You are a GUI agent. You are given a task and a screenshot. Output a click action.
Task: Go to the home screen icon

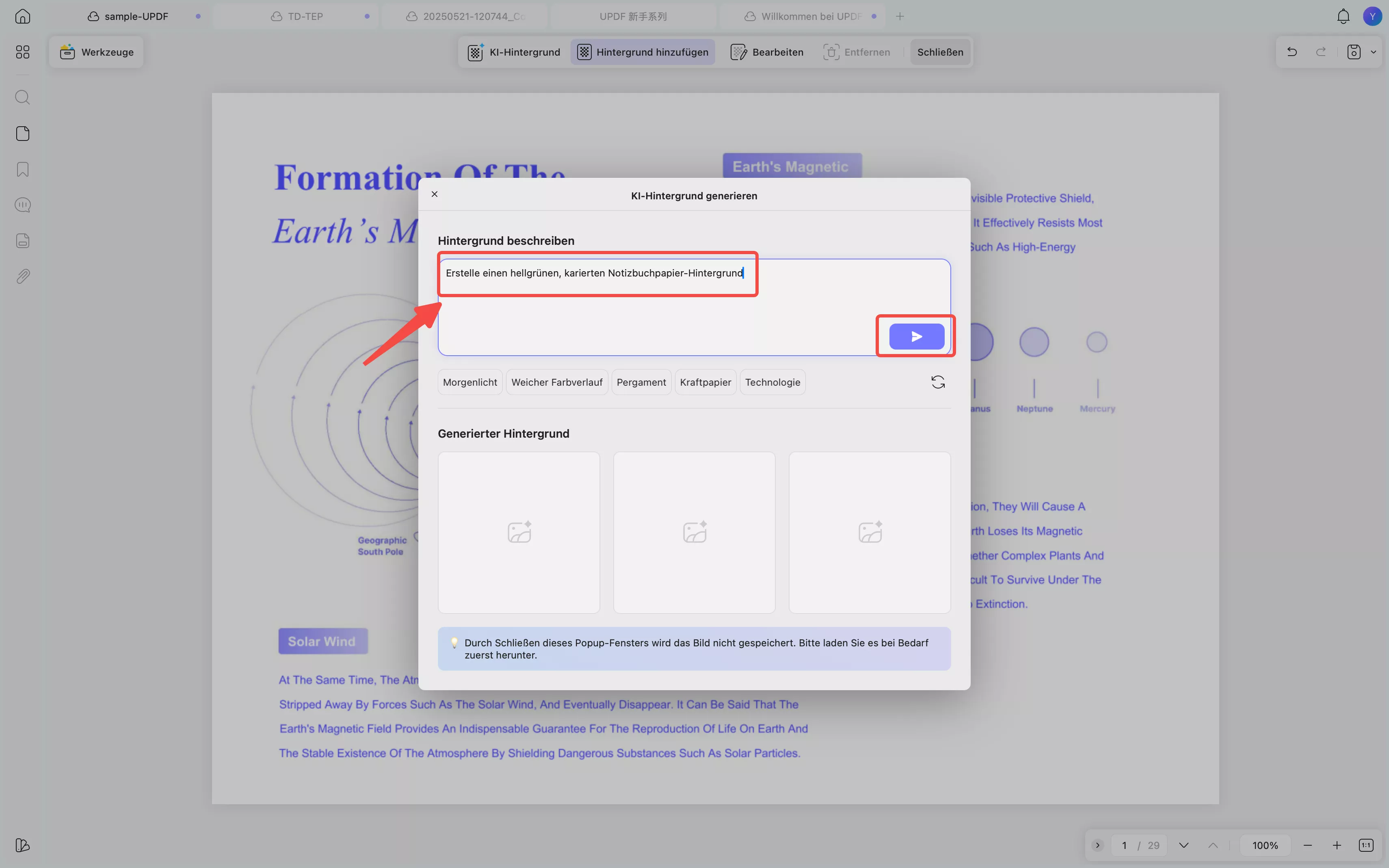tap(22, 16)
